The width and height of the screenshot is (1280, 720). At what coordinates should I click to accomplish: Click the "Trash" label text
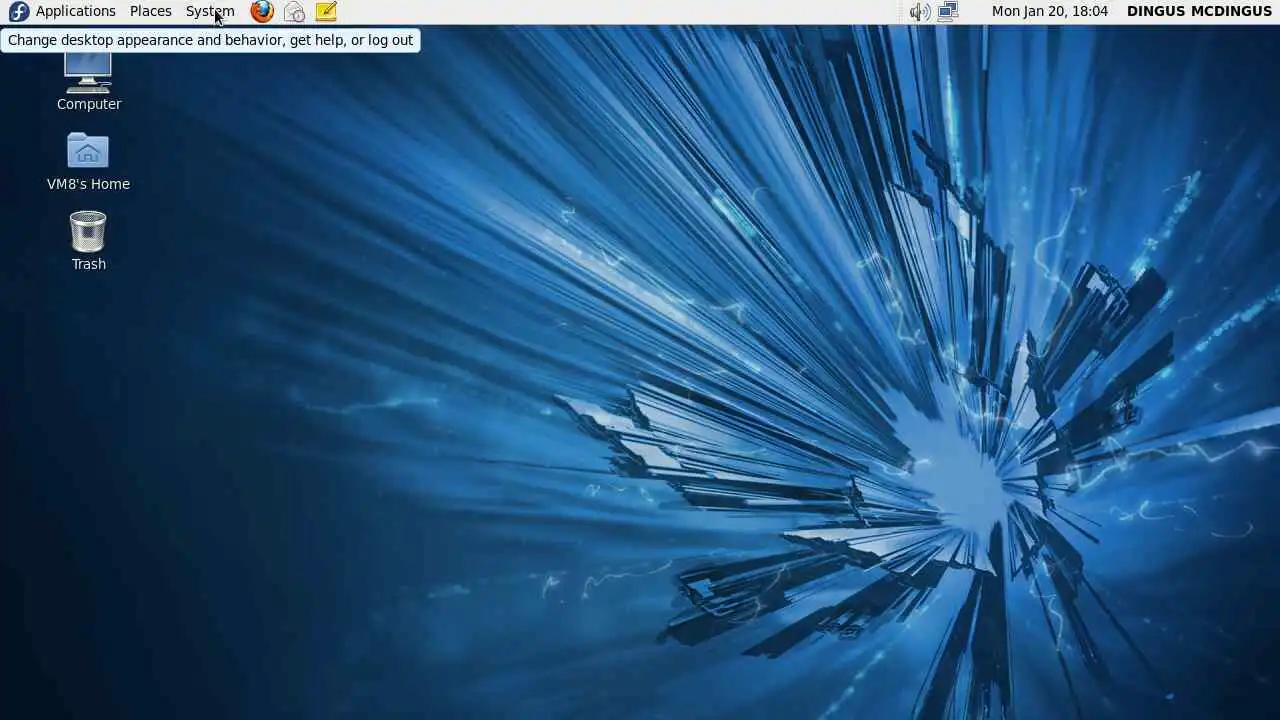coord(89,264)
